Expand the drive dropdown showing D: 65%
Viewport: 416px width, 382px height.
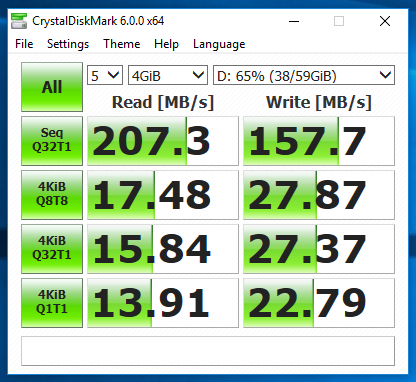[x=304, y=75]
